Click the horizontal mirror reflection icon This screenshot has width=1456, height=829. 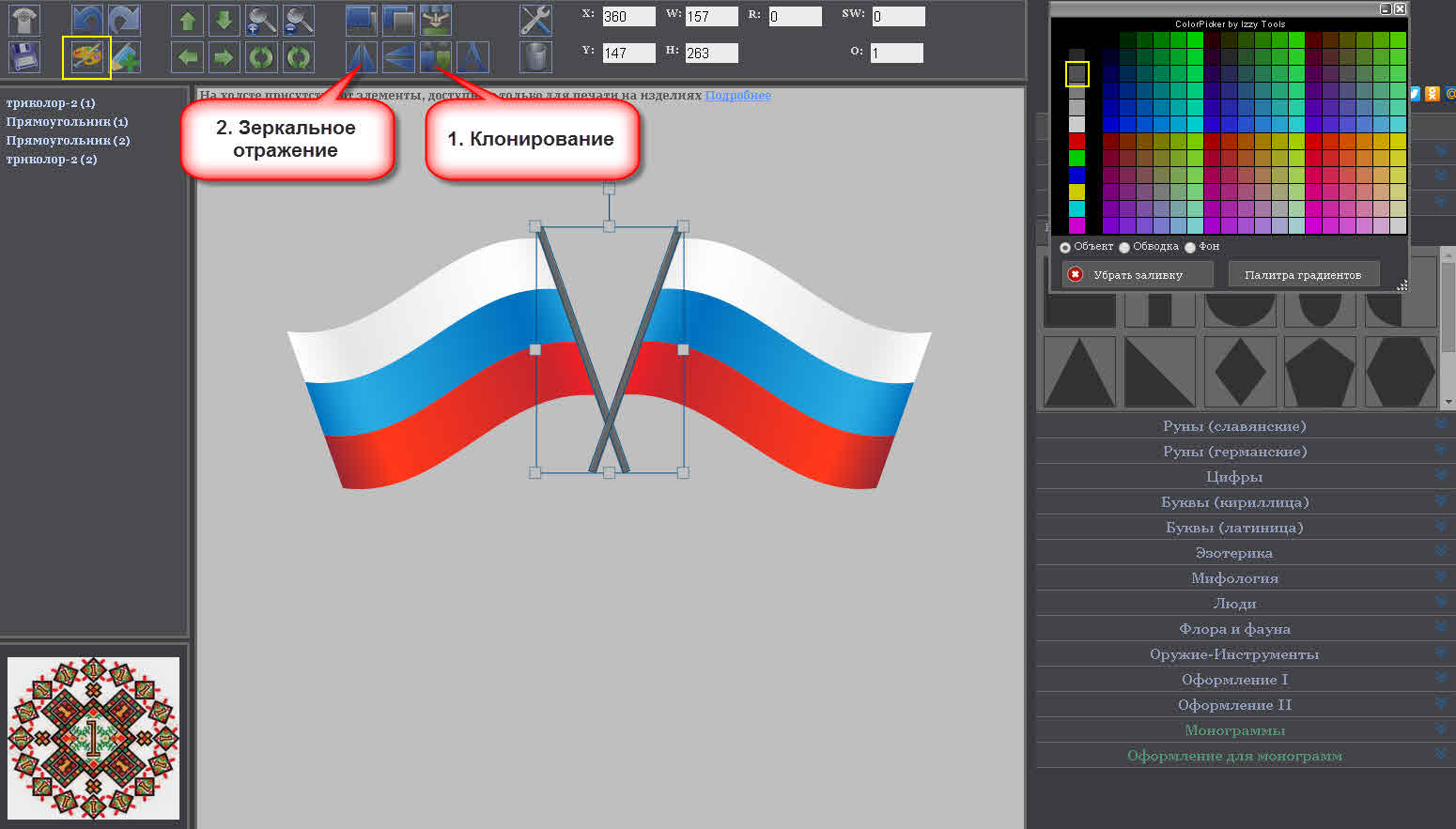coord(362,57)
